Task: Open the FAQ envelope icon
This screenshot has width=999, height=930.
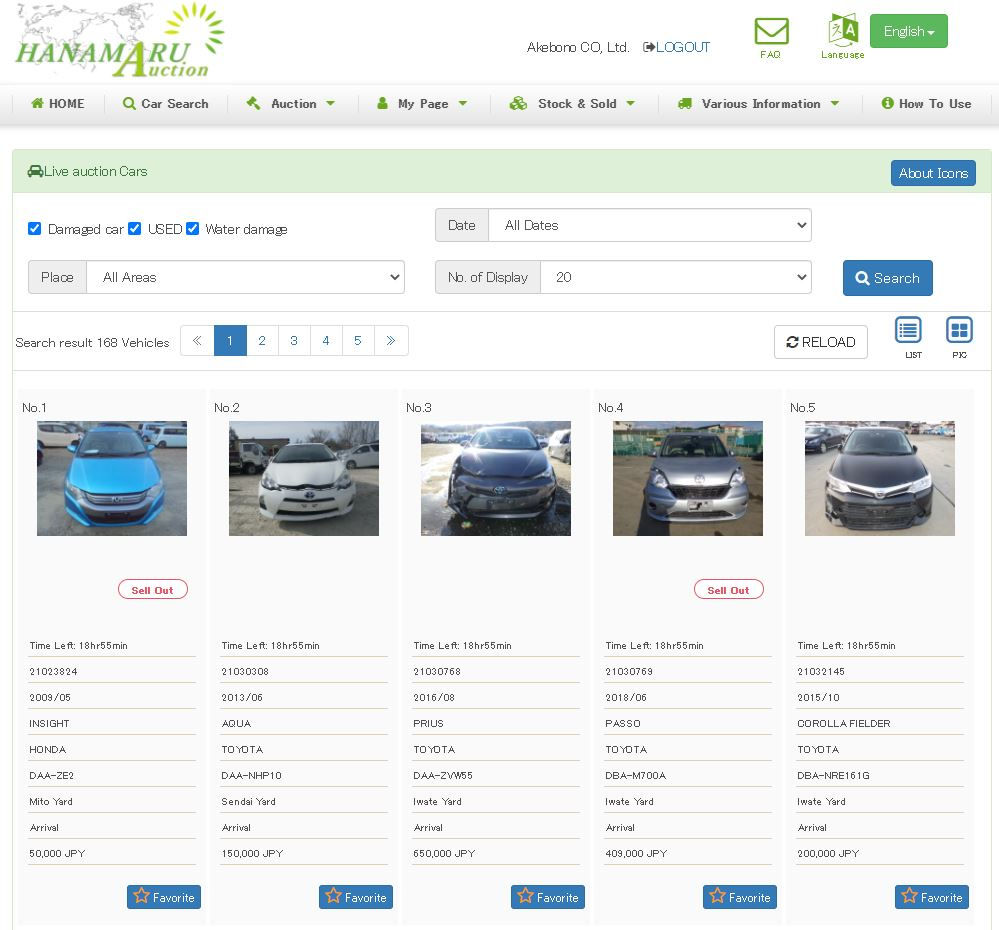Action: point(771,31)
